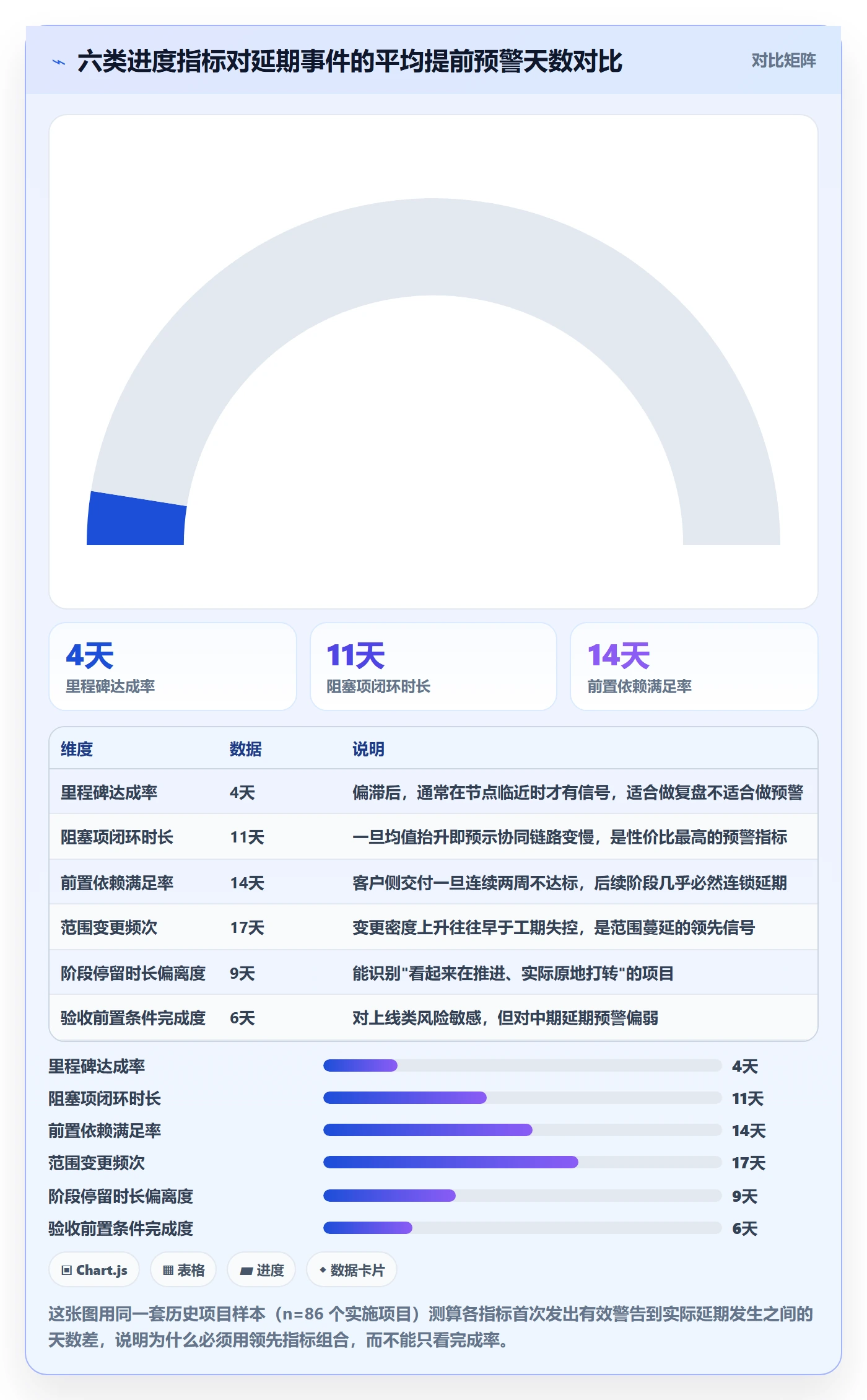Click the blue segment of the gauge chart
Image resolution: width=867 pixels, height=1400 pixels.
[x=136, y=519]
